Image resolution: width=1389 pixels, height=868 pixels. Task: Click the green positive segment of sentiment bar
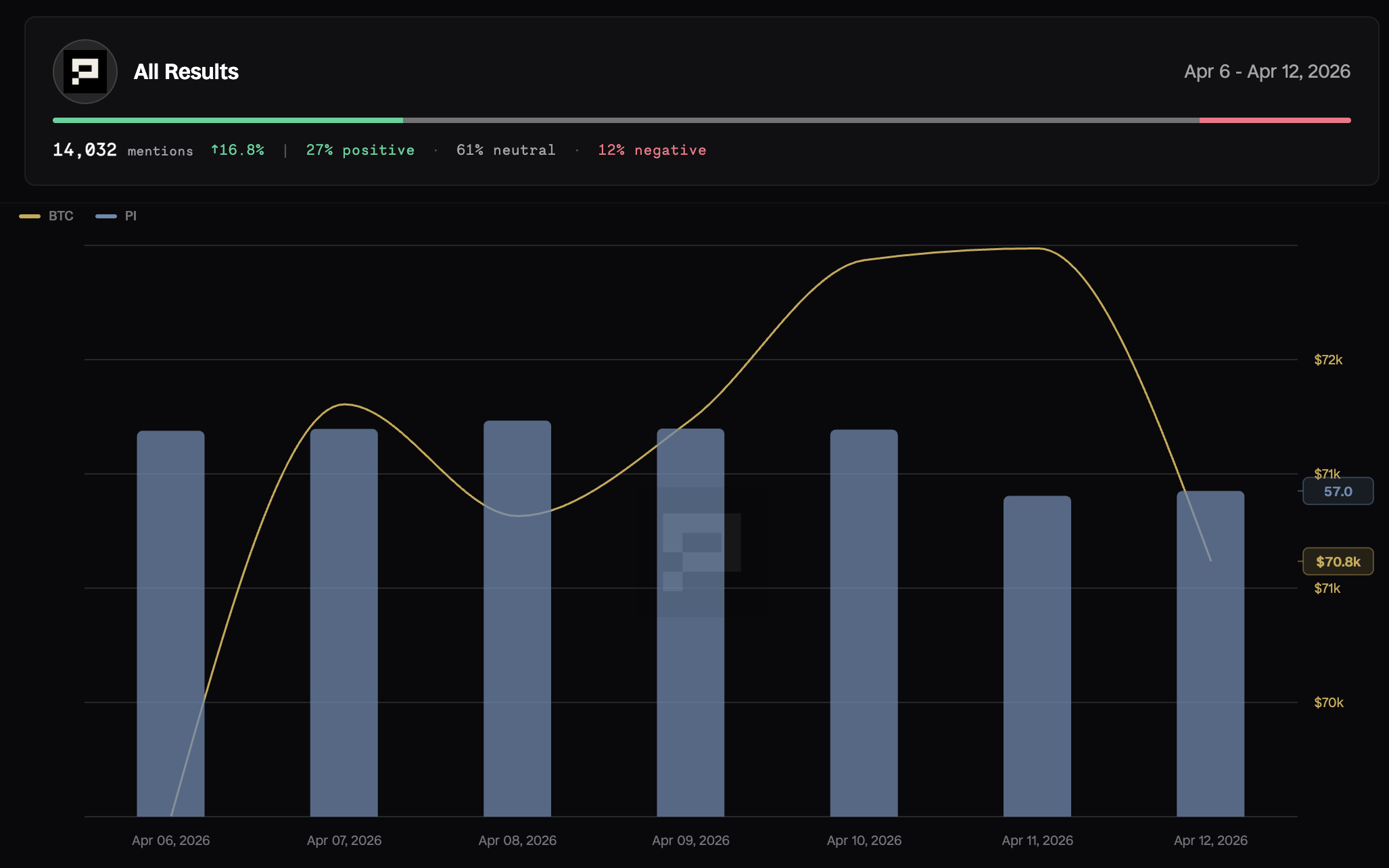pos(227,120)
